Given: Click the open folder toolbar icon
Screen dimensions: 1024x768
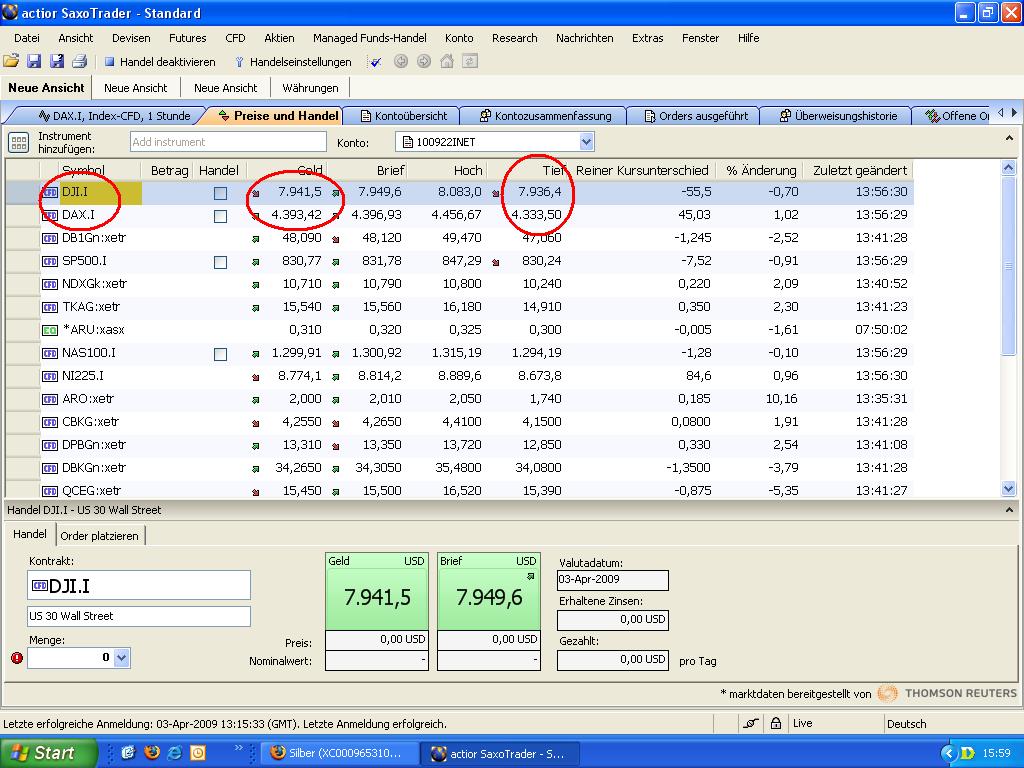Looking at the screenshot, I should [x=11, y=61].
